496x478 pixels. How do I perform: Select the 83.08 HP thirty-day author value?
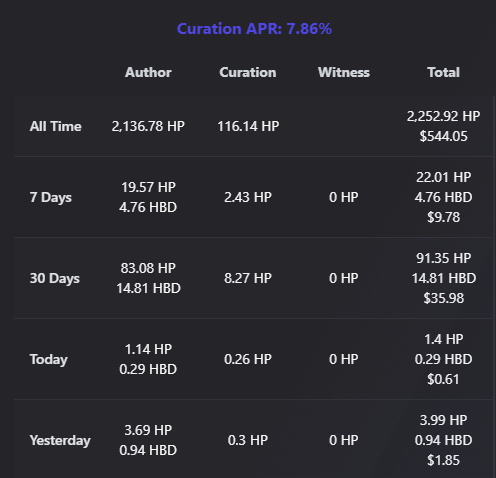point(148,268)
